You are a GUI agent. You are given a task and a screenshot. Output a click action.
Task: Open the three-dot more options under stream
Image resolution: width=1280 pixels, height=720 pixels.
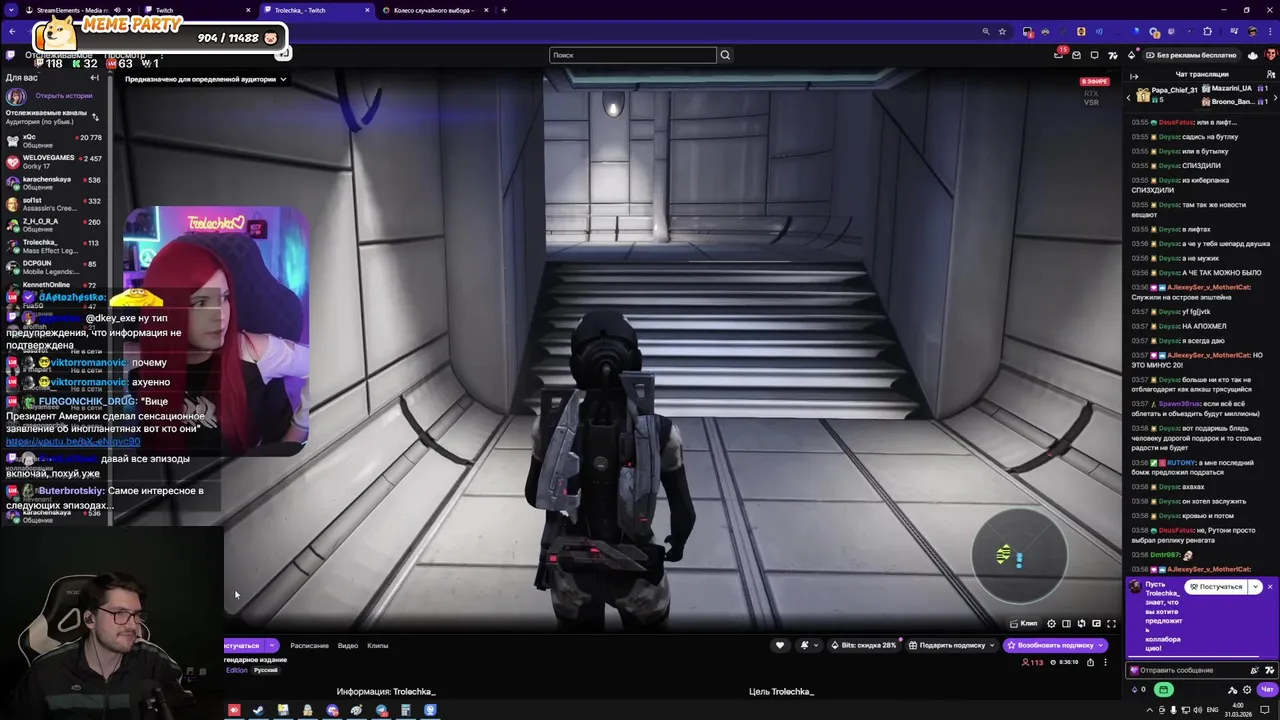(1105, 662)
